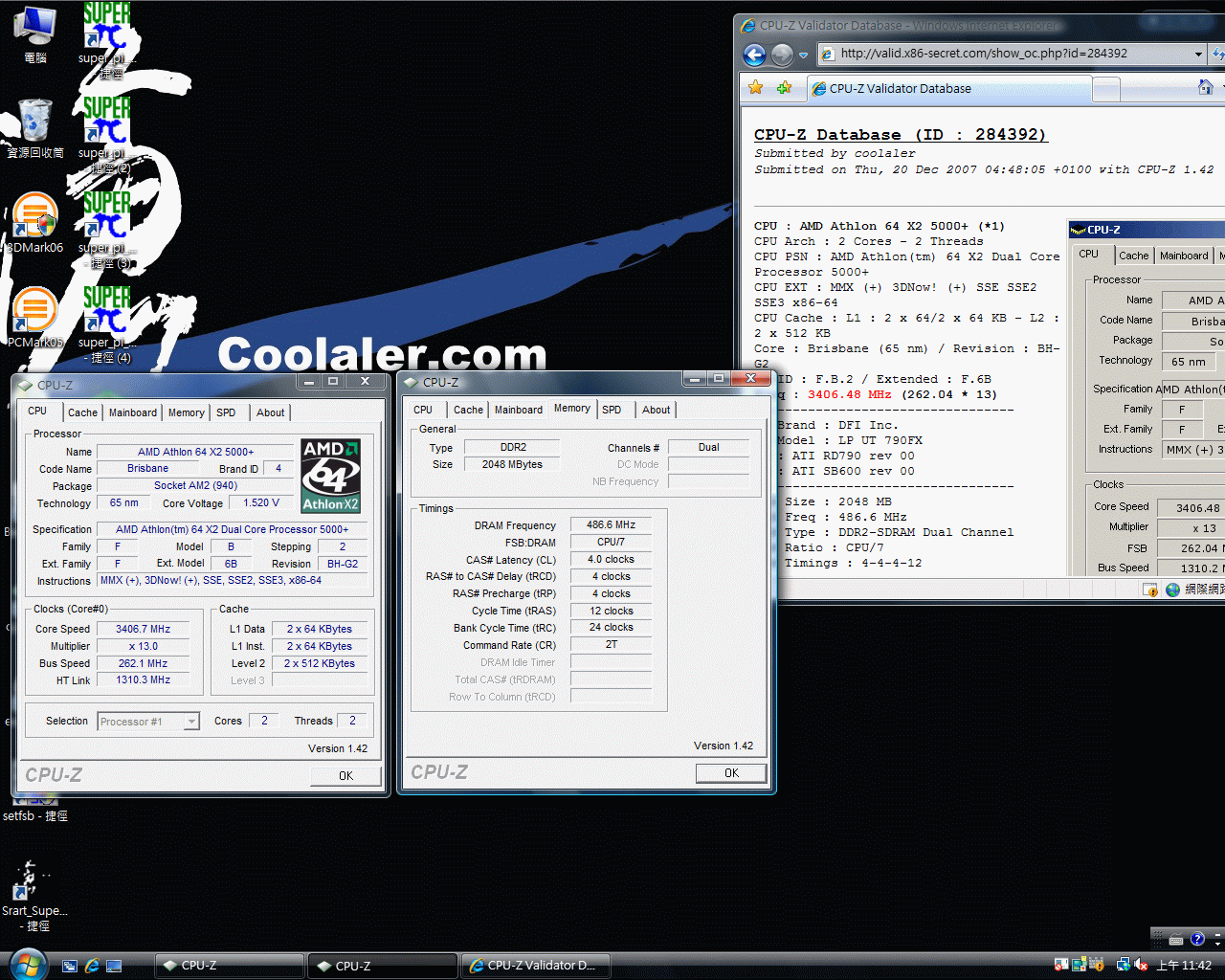Click the 1.520 V Core Voltage value

pyautogui.click(x=261, y=502)
